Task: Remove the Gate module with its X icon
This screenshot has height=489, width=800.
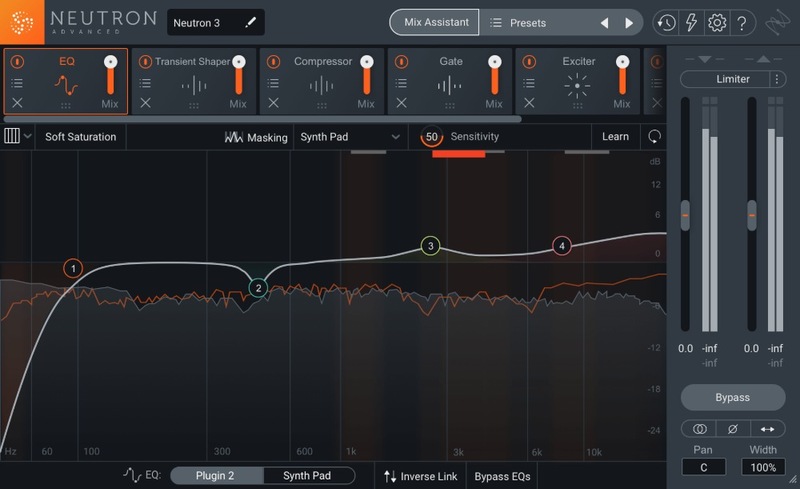Action: pyautogui.click(x=402, y=103)
